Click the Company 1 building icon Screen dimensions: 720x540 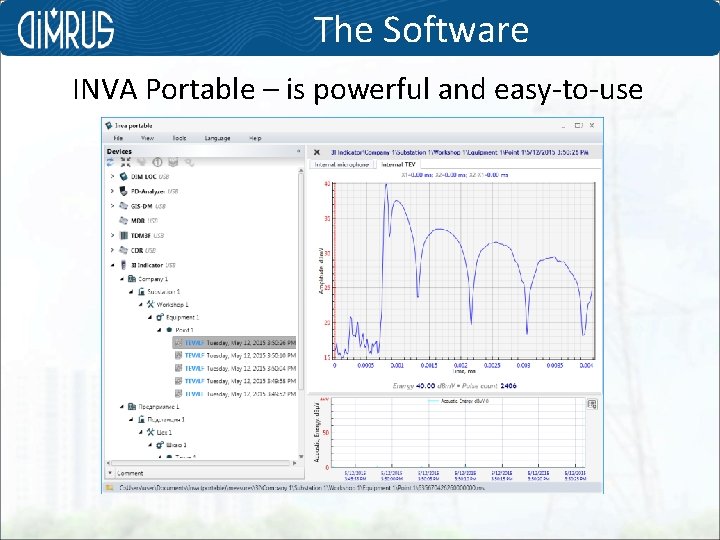point(132,279)
